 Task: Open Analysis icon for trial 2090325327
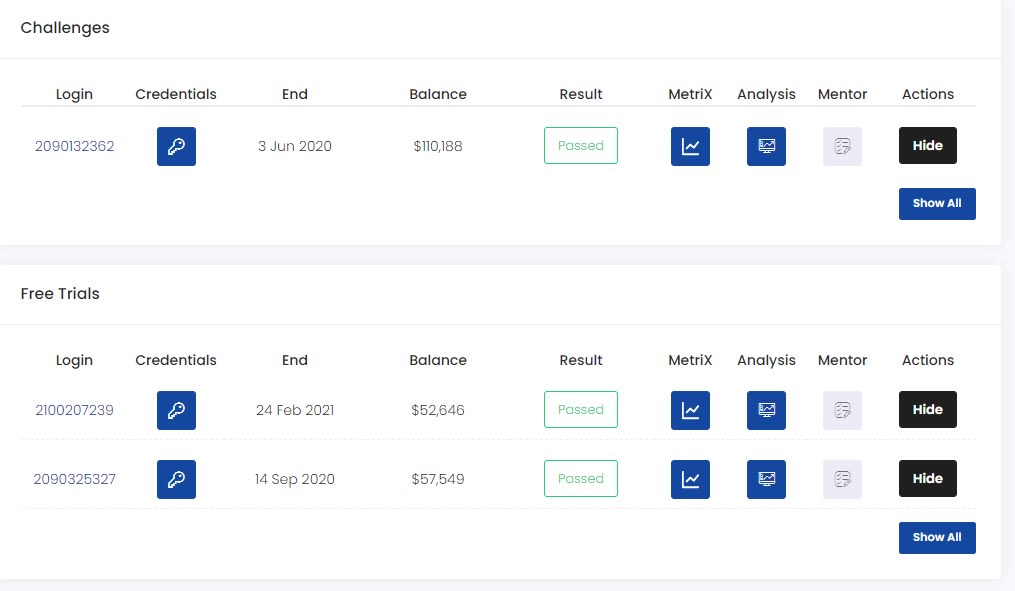click(766, 479)
